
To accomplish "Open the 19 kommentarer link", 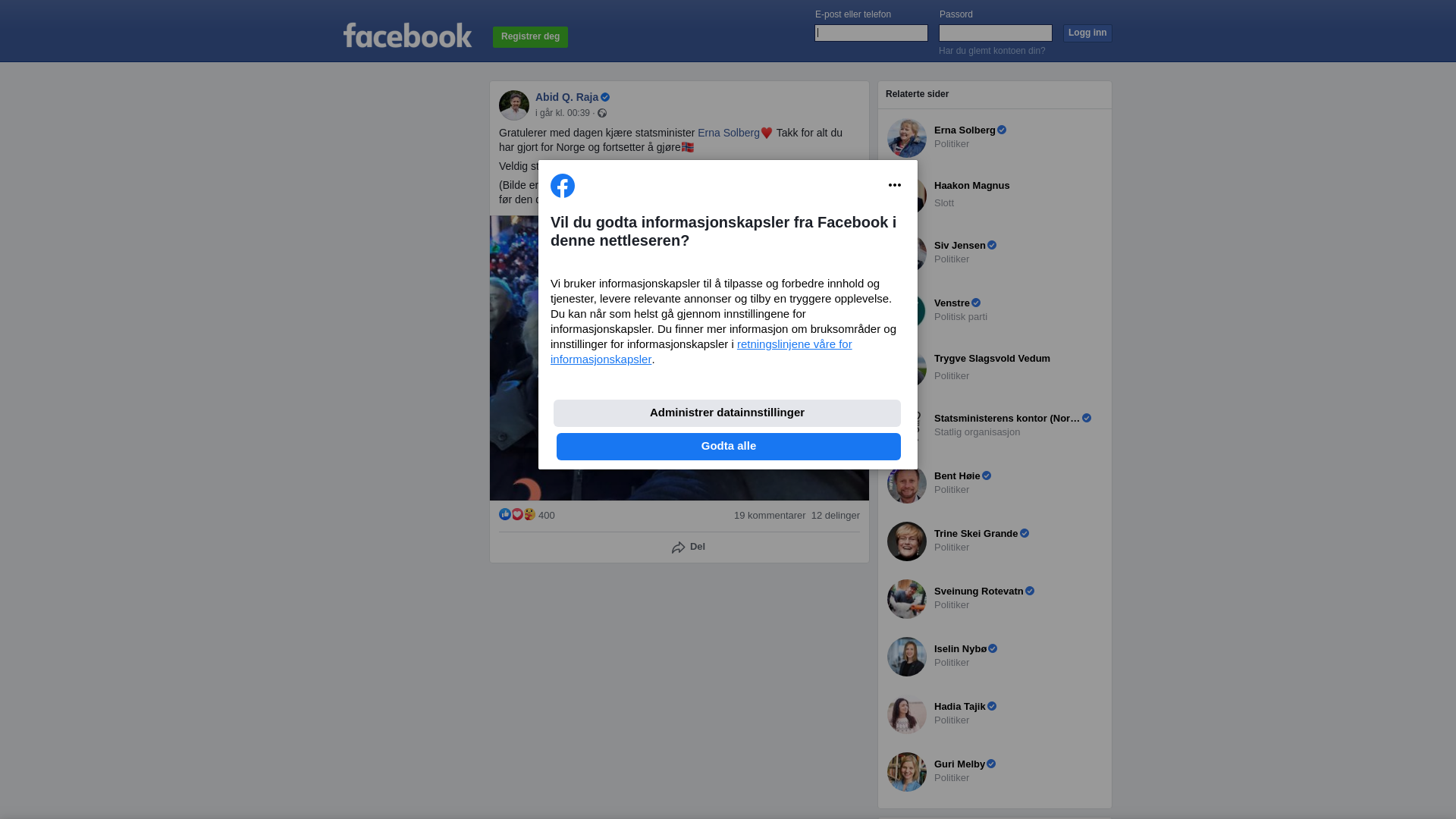I will [x=770, y=516].
